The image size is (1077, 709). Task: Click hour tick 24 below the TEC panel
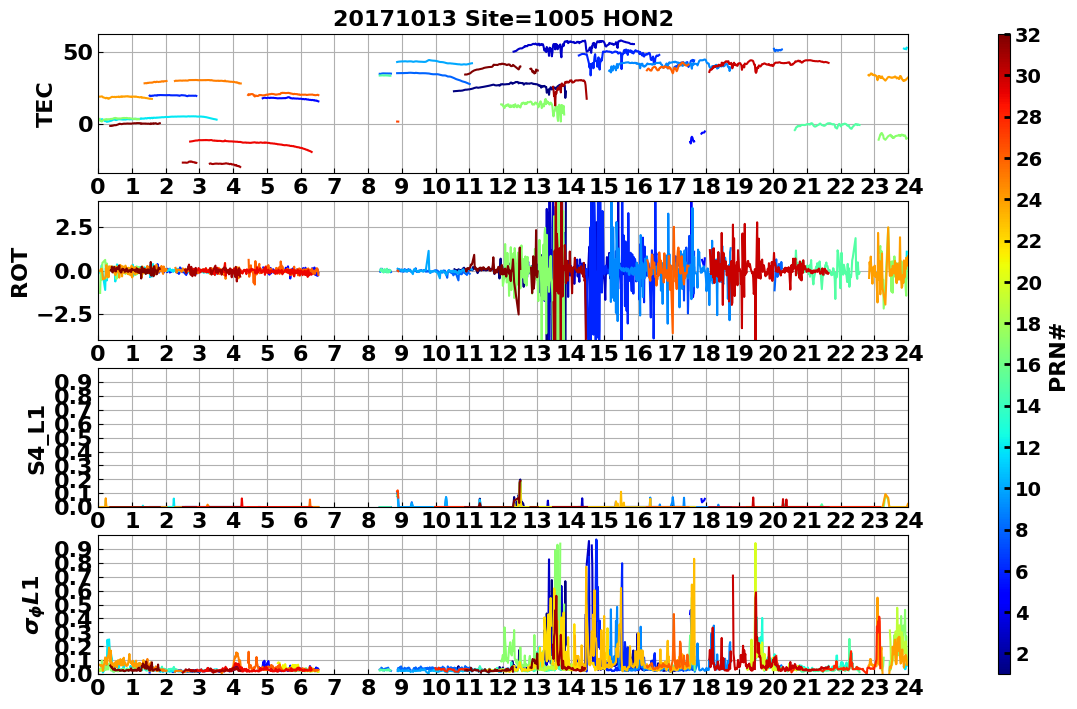tap(908, 186)
